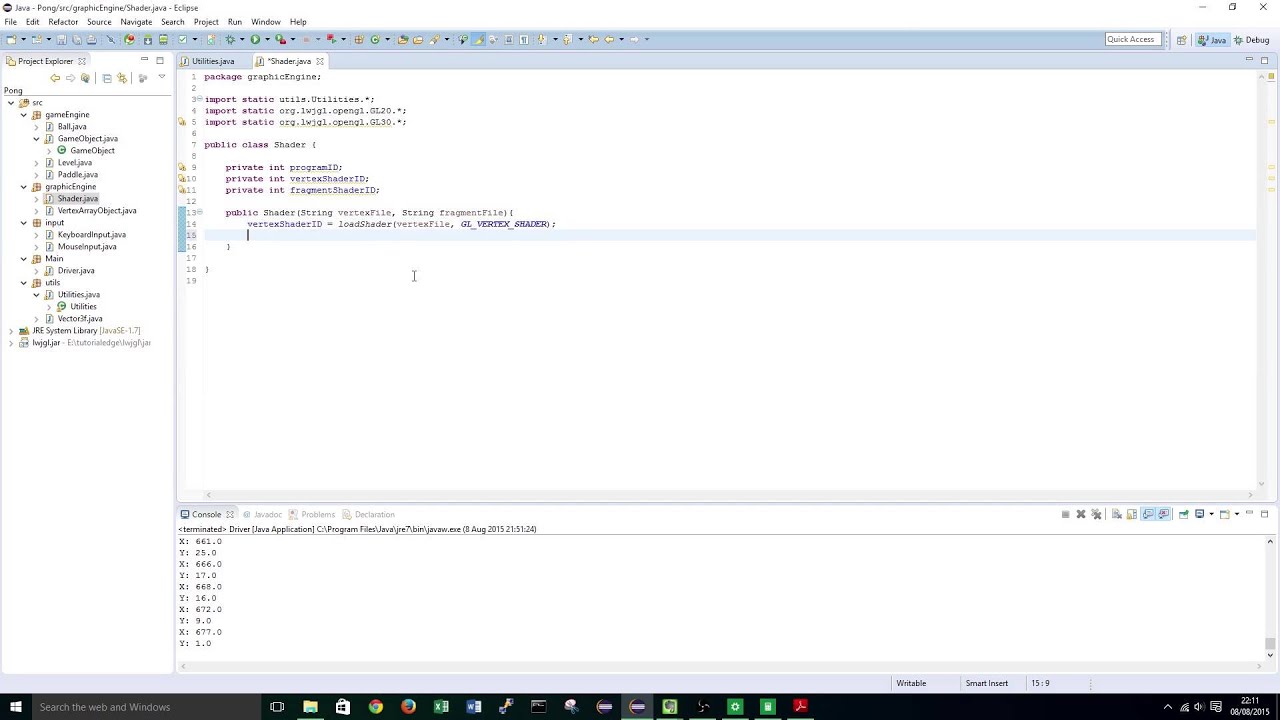This screenshot has height=720, width=1280.
Task: Toggle Mark Occurrences highlighter in the toolbar
Action: click(x=478, y=39)
